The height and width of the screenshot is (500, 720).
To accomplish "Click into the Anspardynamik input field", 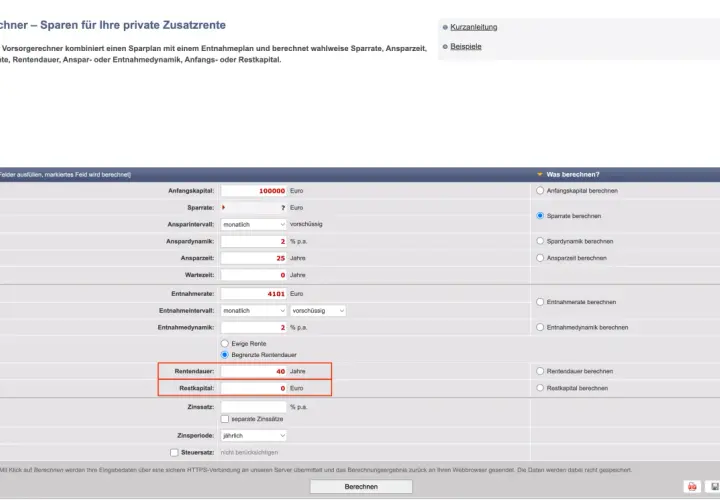I will [x=253, y=241].
